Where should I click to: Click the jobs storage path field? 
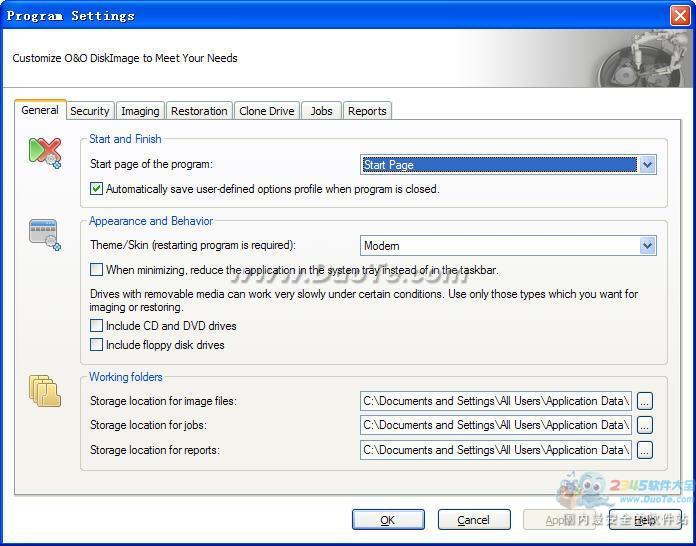[496, 425]
